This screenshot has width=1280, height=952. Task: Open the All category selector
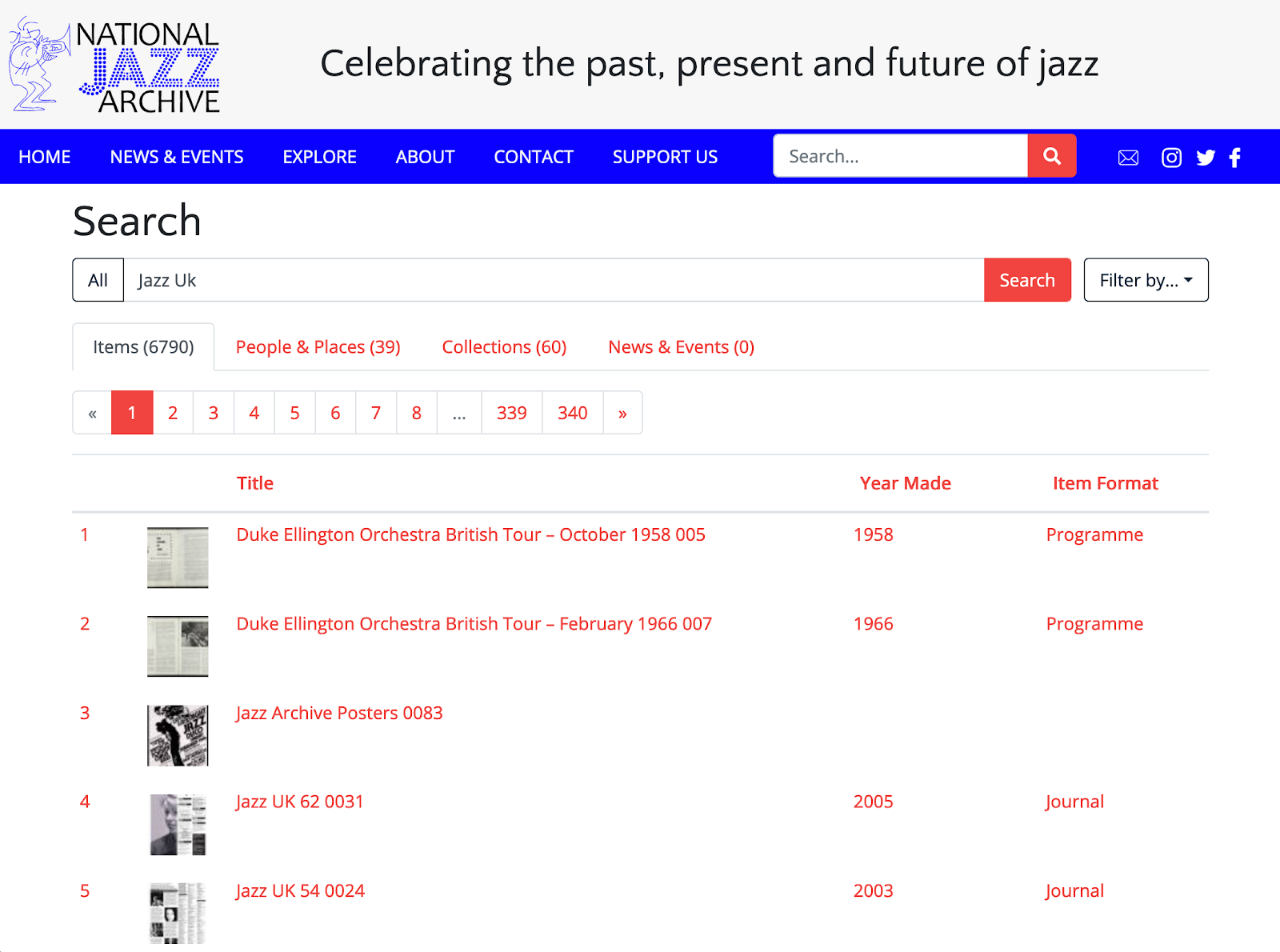[98, 280]
